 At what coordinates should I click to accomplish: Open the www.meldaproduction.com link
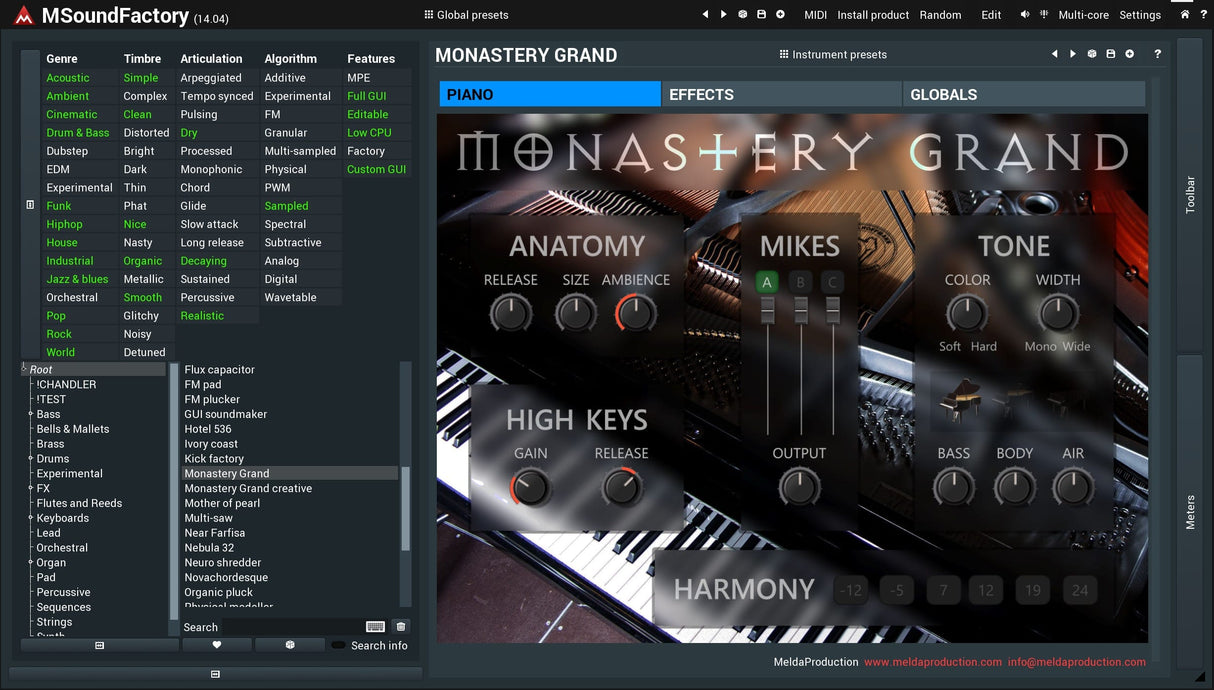pos(932,662)
